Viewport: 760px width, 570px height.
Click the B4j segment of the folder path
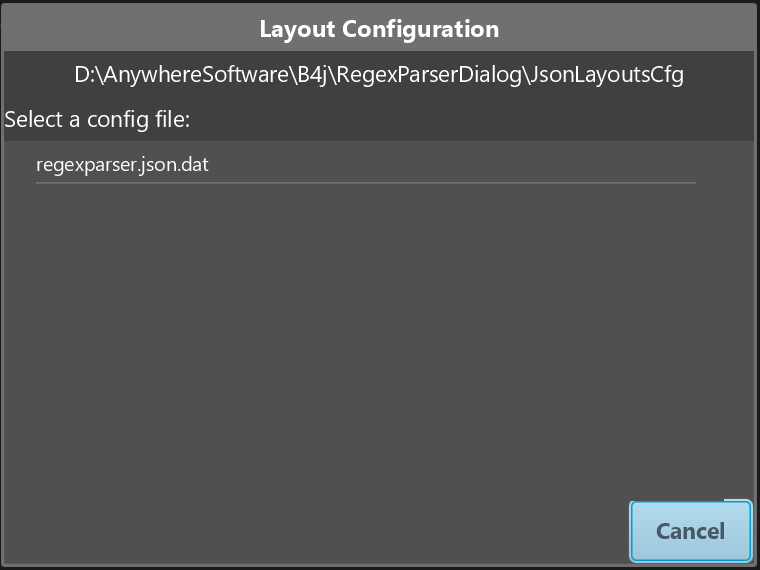(x=313, y=75)
